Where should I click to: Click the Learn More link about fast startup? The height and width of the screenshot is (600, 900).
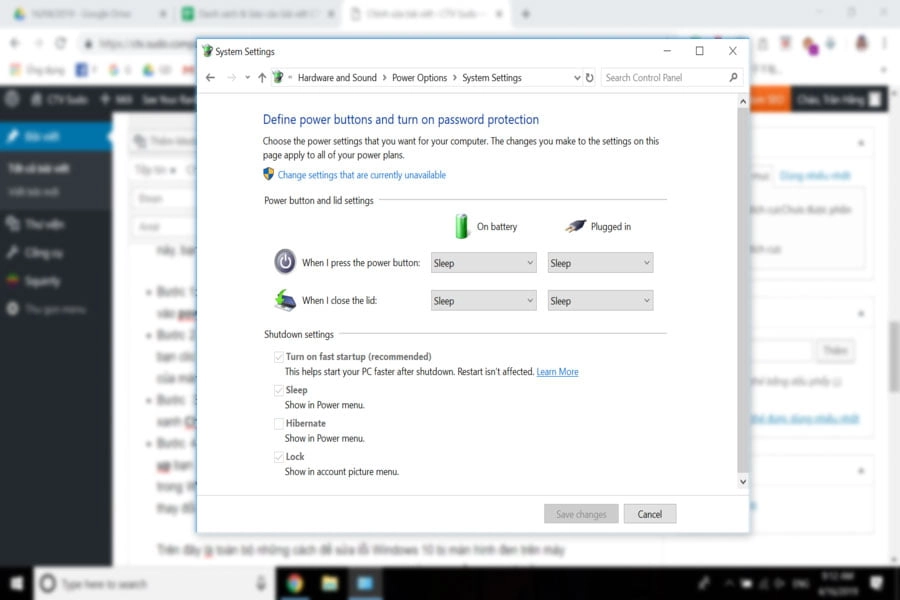pyautogui.click(x=558, y=371)
